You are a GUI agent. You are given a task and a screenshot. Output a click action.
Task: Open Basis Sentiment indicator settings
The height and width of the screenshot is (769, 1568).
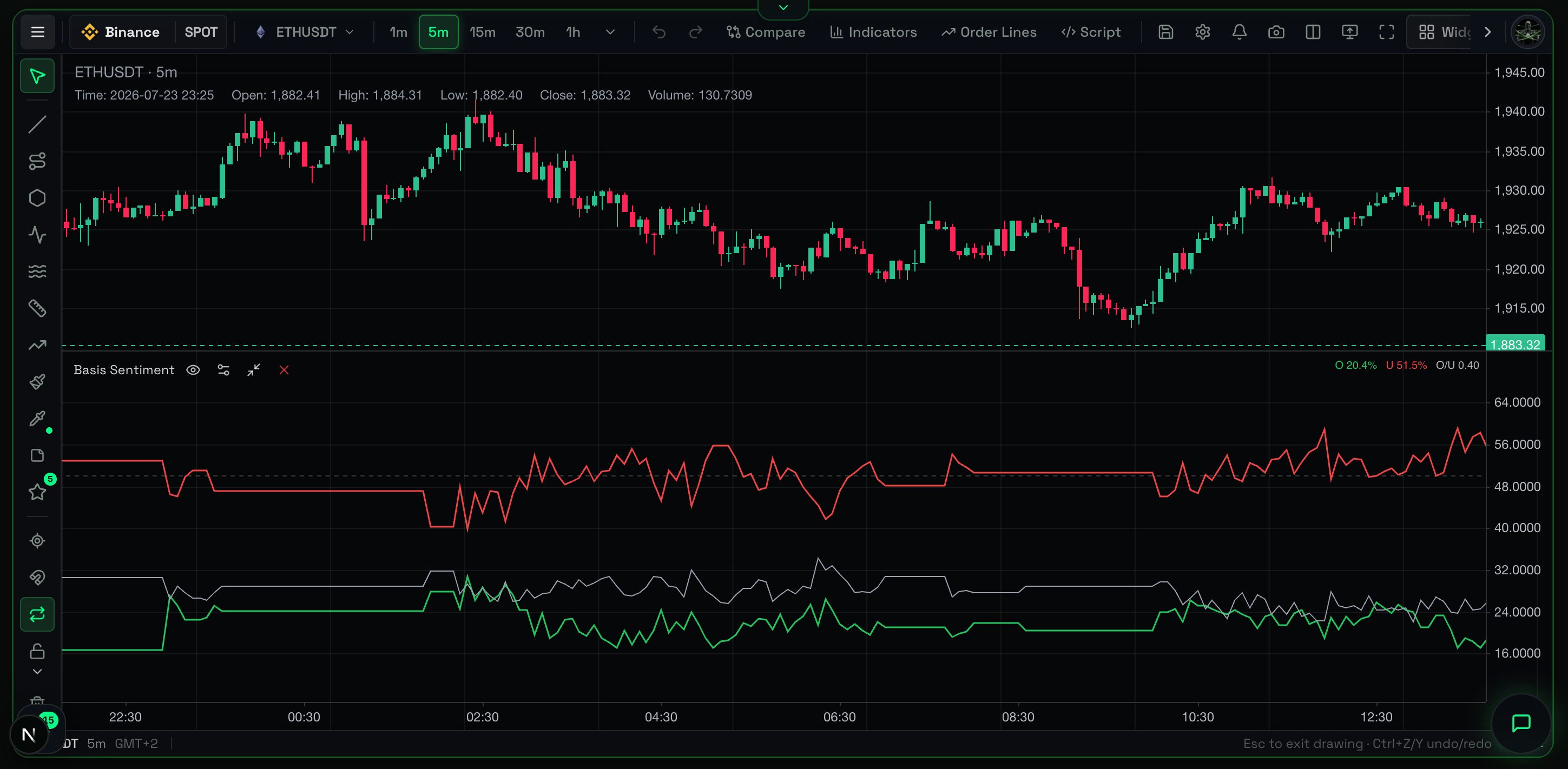[223, 370]
